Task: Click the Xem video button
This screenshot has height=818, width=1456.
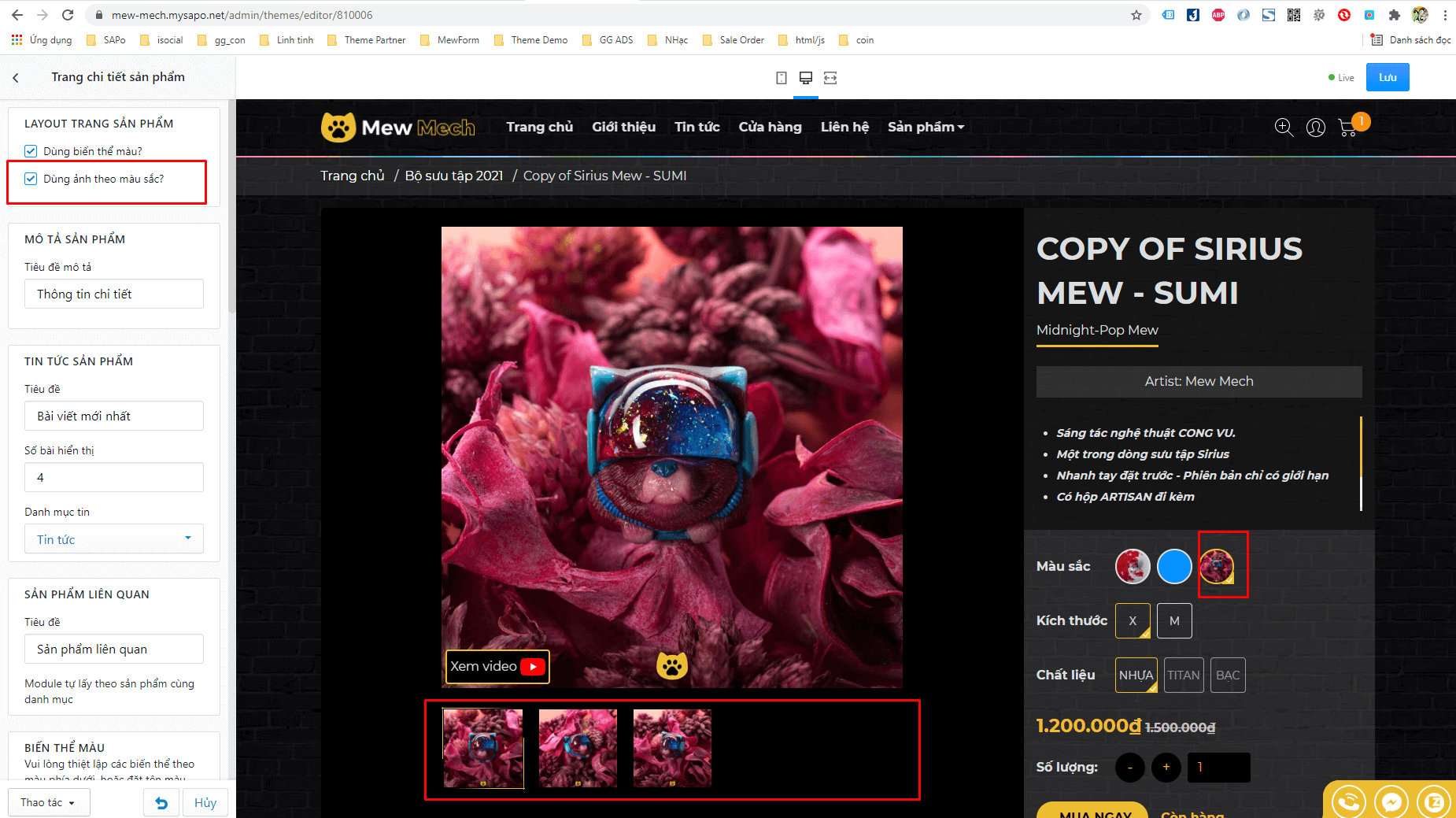Action: point(497,666)
